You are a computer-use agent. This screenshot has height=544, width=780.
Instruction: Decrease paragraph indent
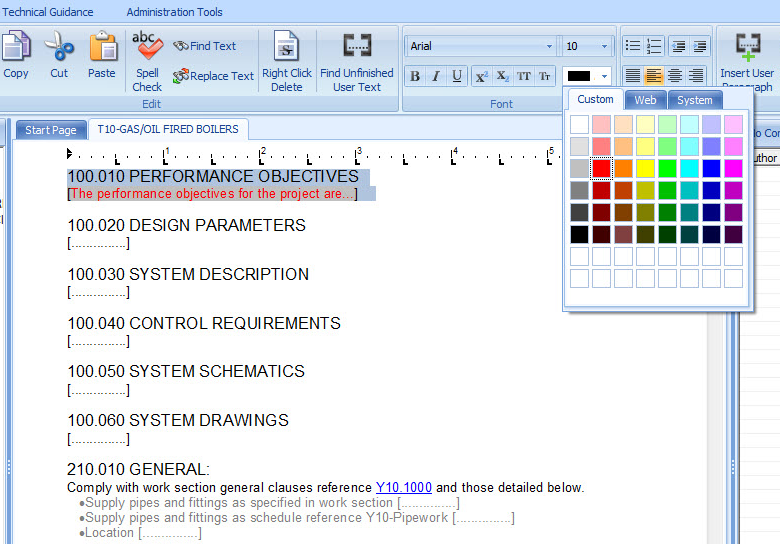click(679, 46)
